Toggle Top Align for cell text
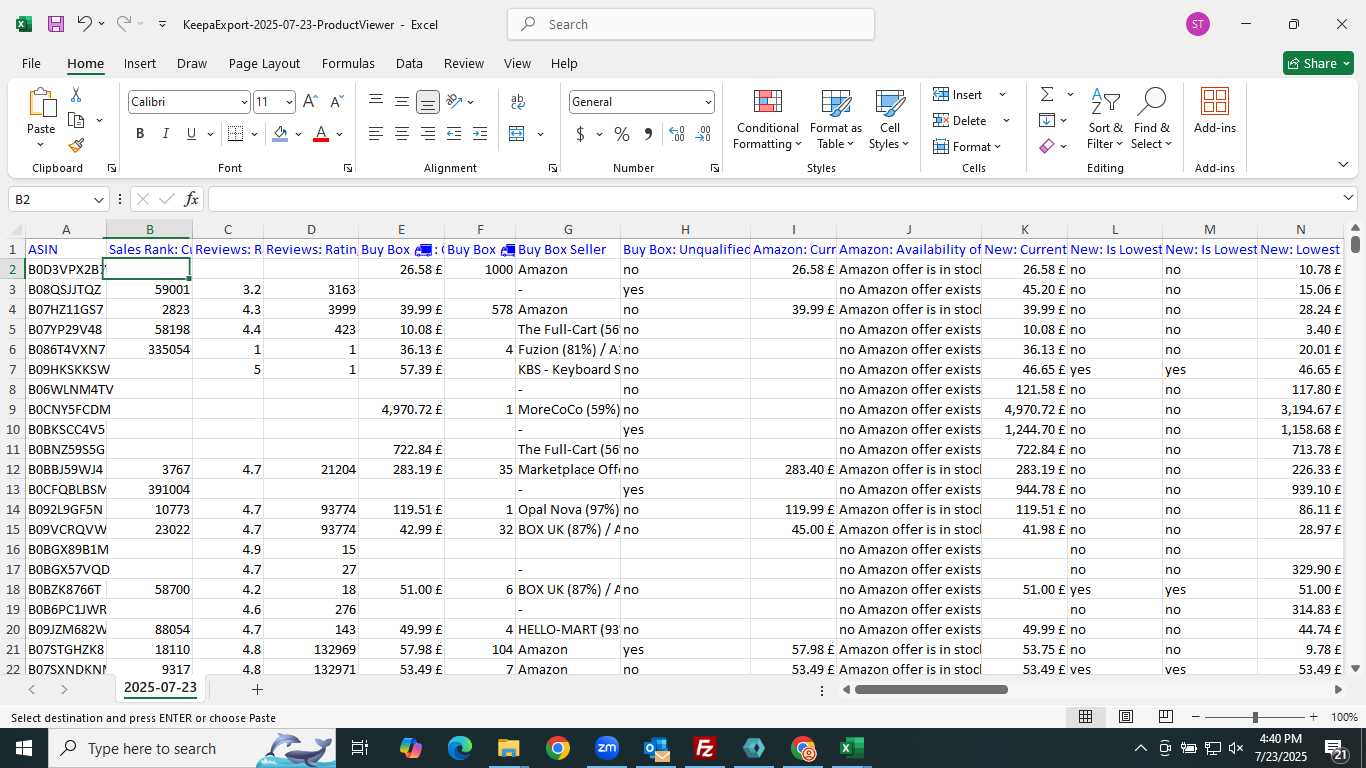1366x768 pixels. [x=376, y=102]
